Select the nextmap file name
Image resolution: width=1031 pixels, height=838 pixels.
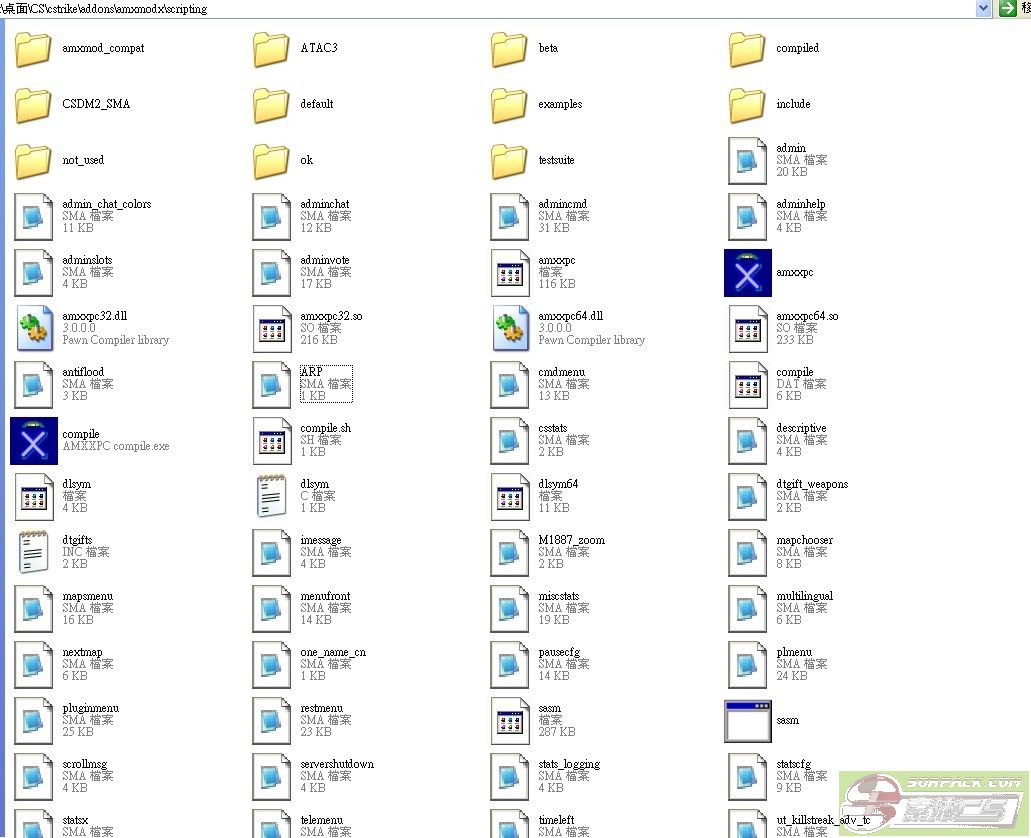point(82,653)
